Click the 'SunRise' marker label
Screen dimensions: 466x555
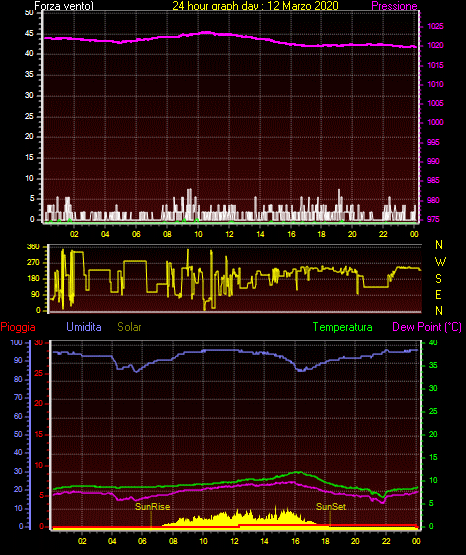point(153,507)
